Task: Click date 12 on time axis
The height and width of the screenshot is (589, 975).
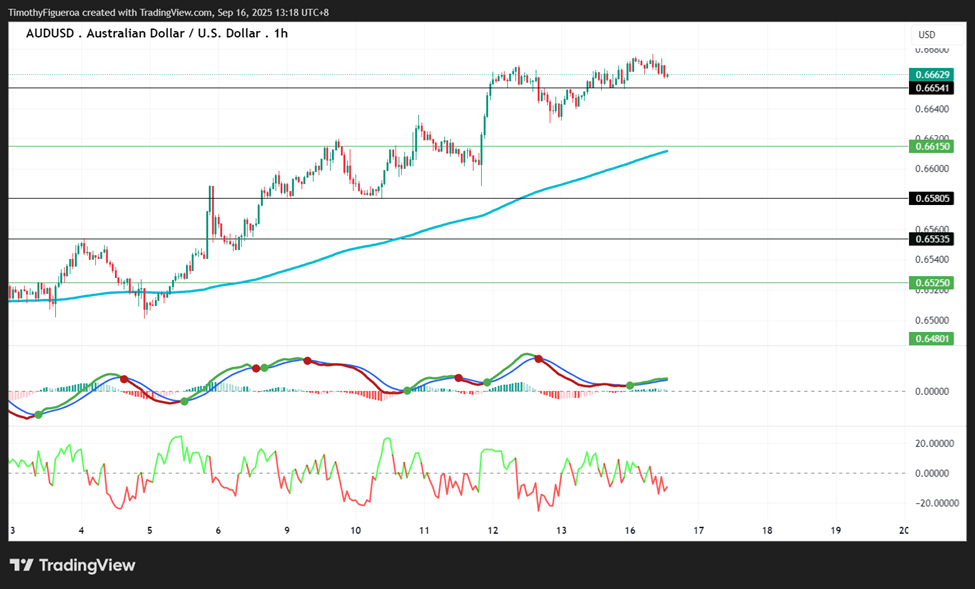Action: pos(492,531)
